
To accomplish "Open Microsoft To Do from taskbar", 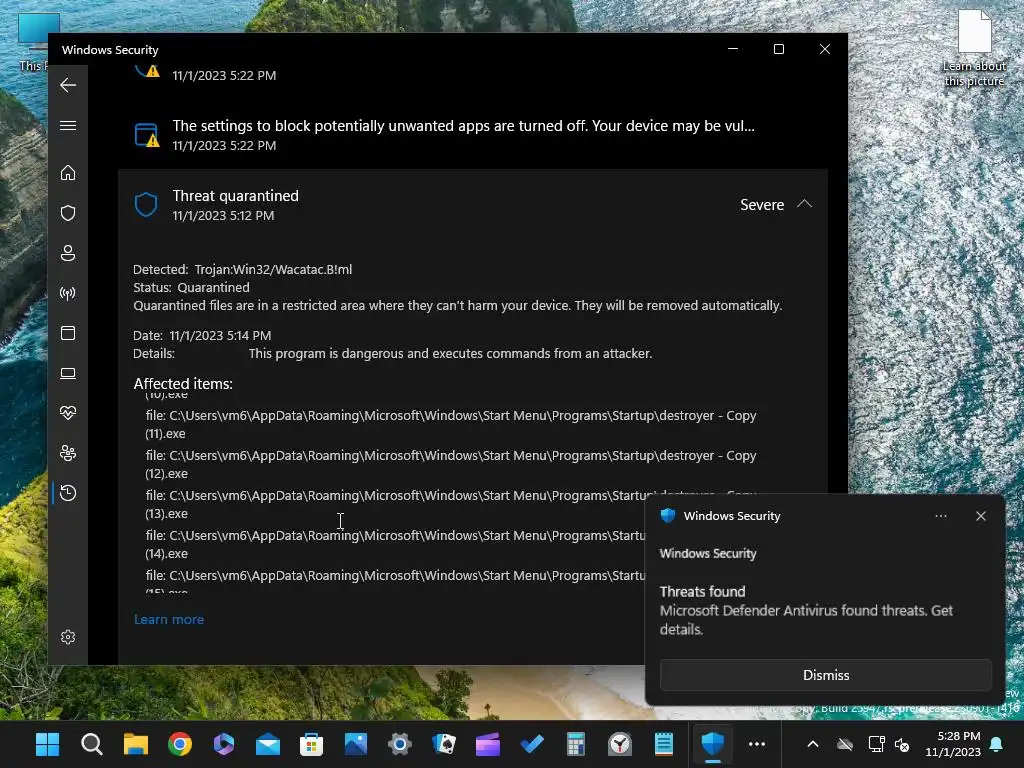I will 532,744.
